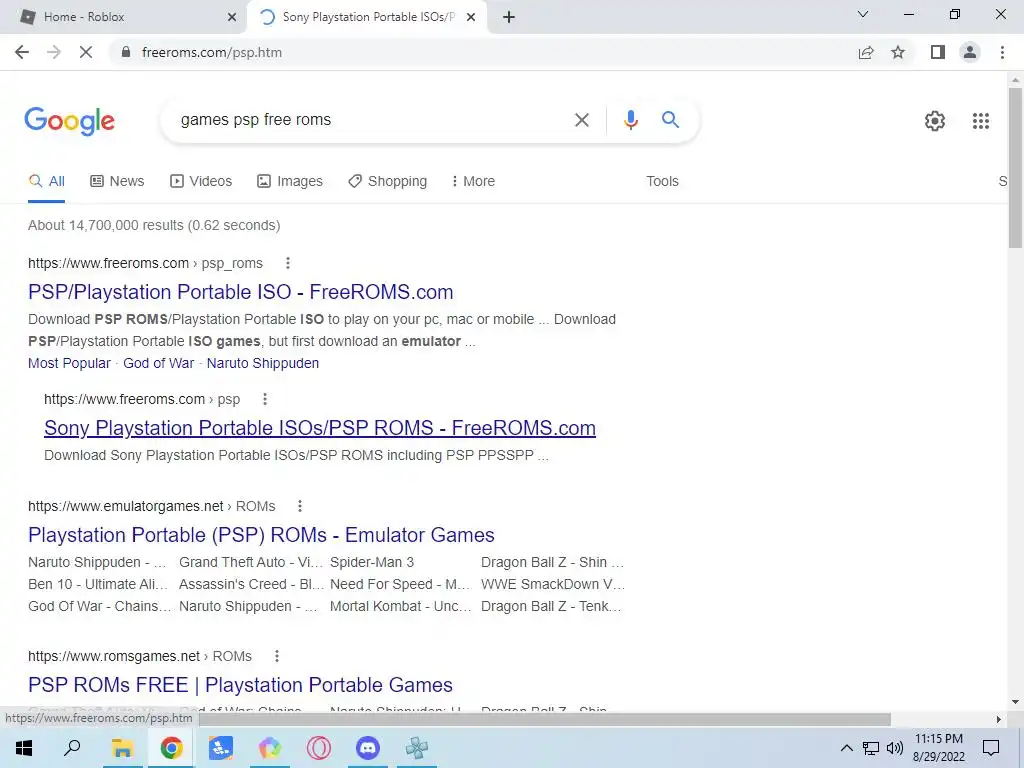Open search Tools options

point(662,182)
